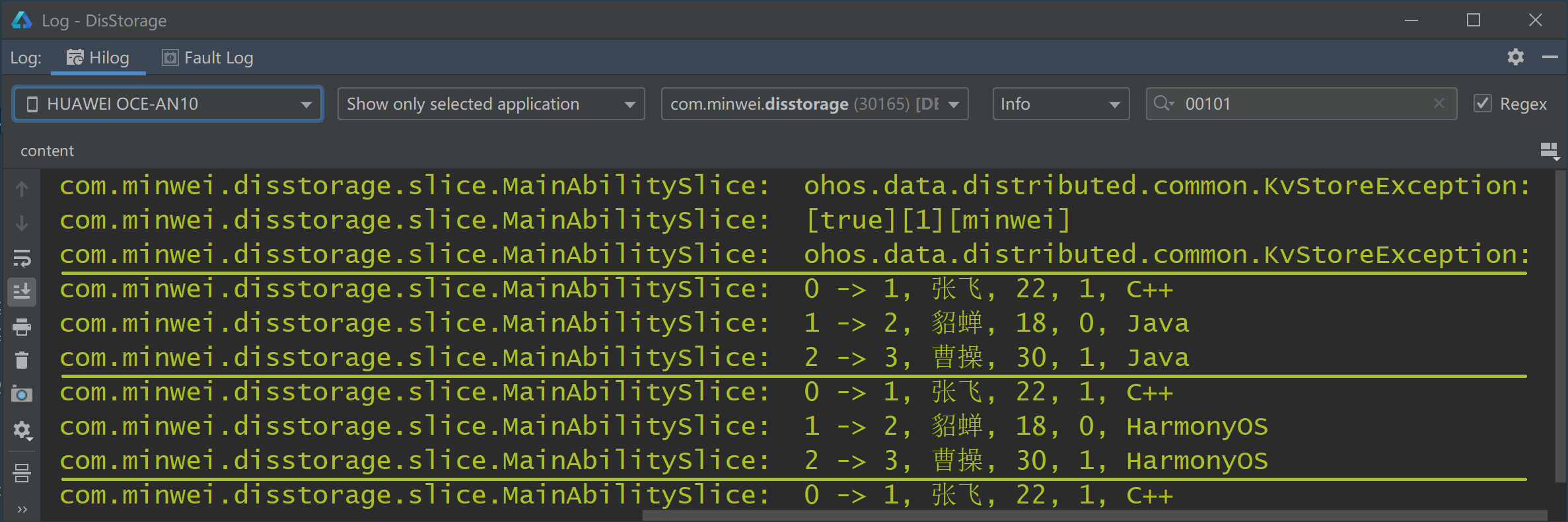Open the HUAWEI OCE-AN10 device dropdown
1568x522 pixels.
coord(168,104)
